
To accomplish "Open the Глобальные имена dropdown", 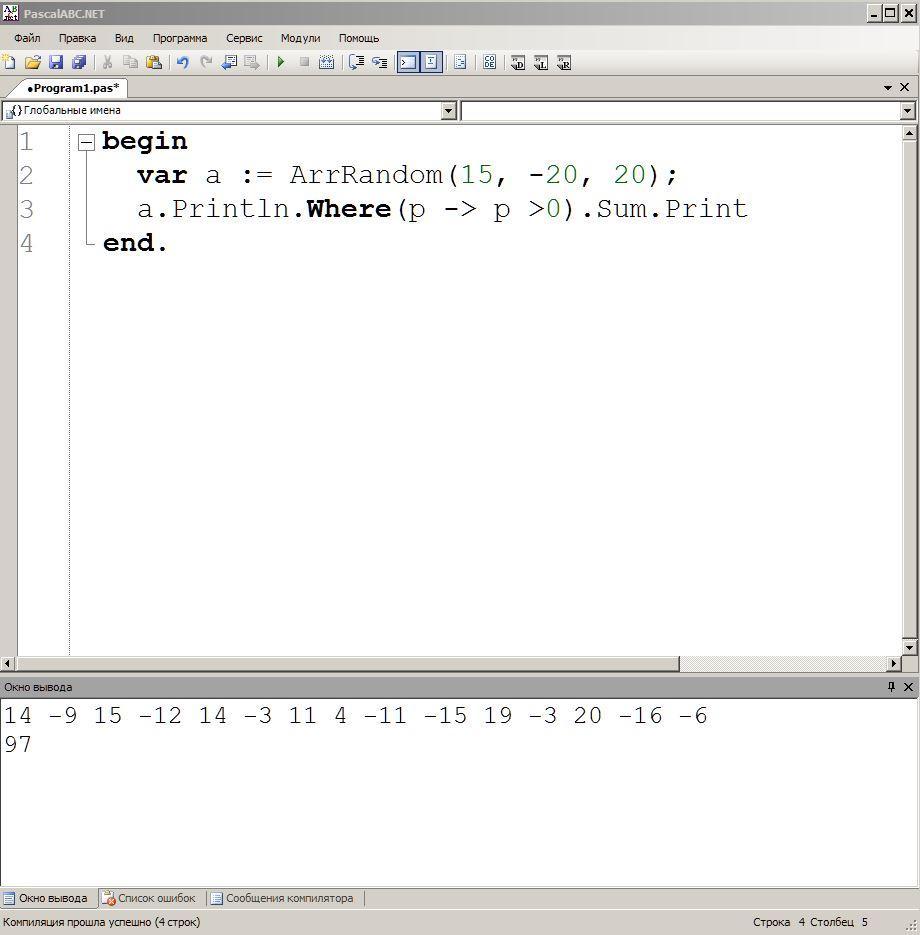I will pyautogui.click(x=448, y=111).
